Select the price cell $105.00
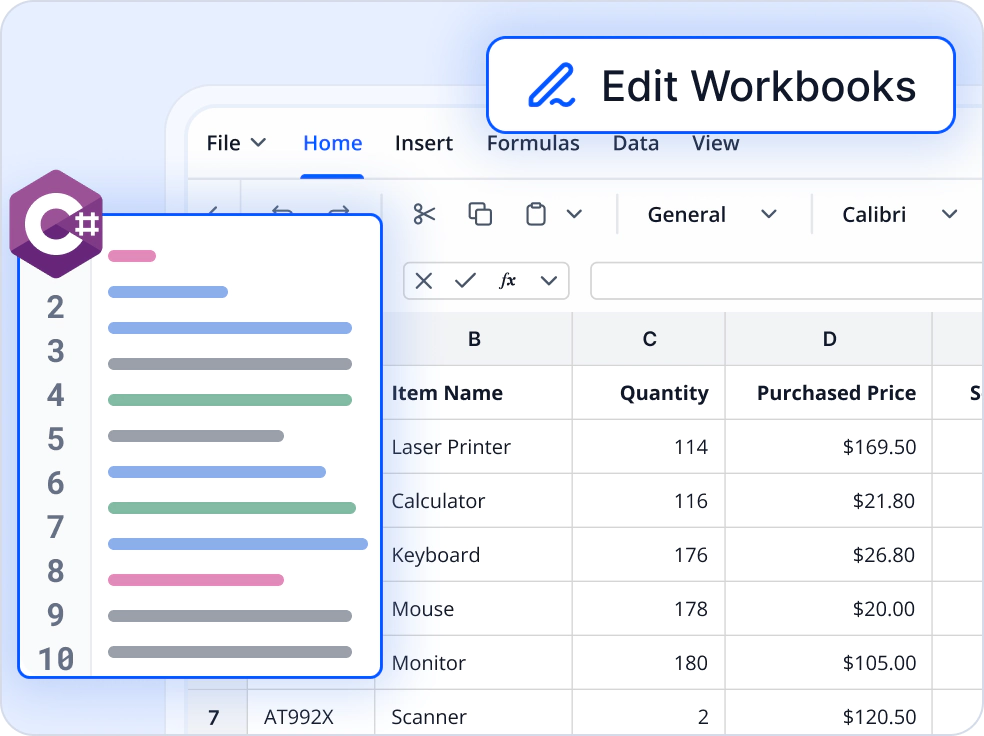 [x=829, y=663]
